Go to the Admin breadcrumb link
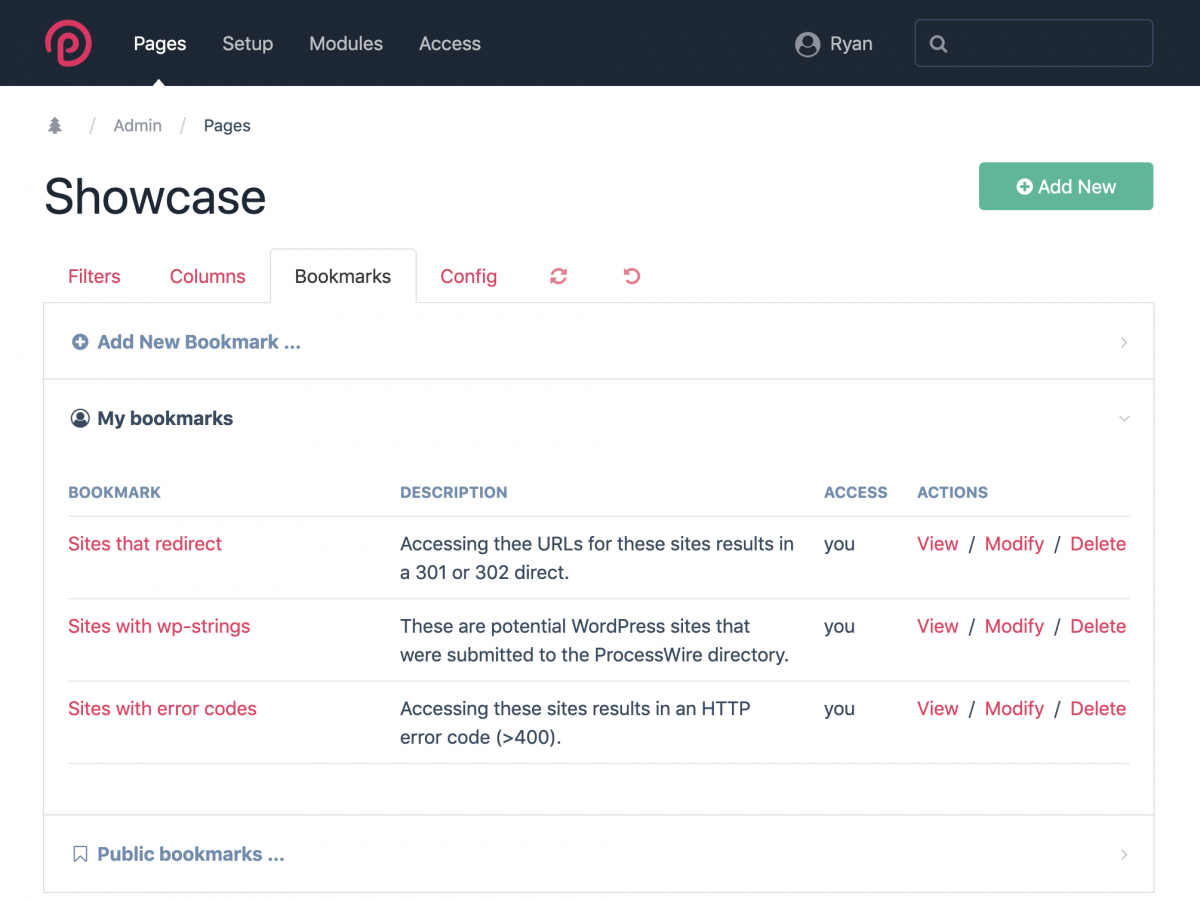 coord(138,125)
